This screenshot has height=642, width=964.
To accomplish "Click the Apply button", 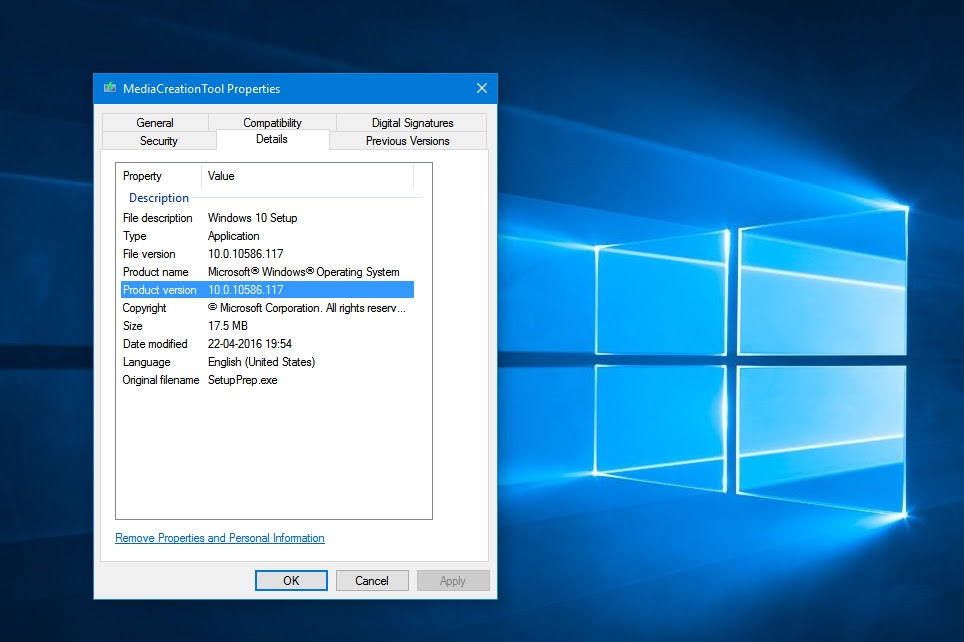I will tap(453, 580).
